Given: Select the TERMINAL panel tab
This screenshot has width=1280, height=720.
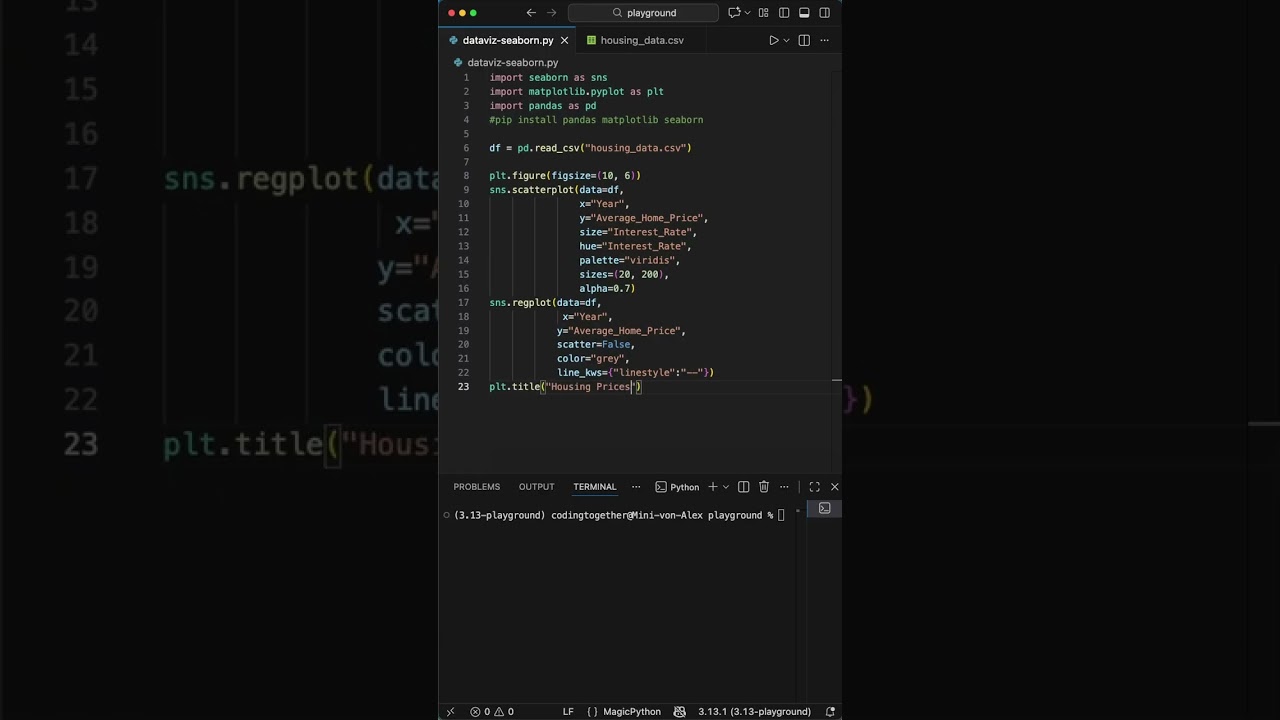Looking at the screenshot, I should coord(594,487).
